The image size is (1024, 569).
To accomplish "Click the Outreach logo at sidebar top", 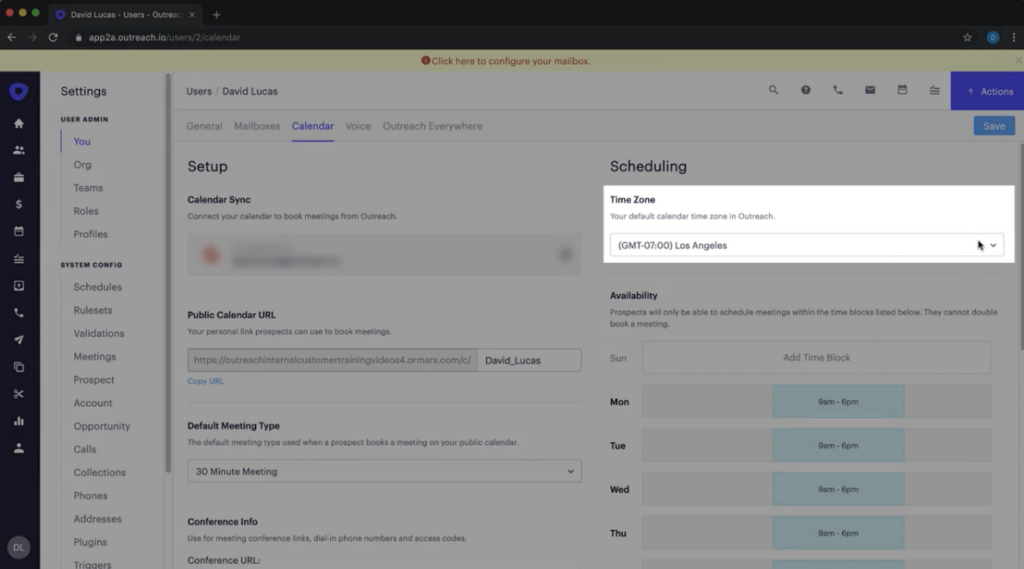I will [19, 91].
